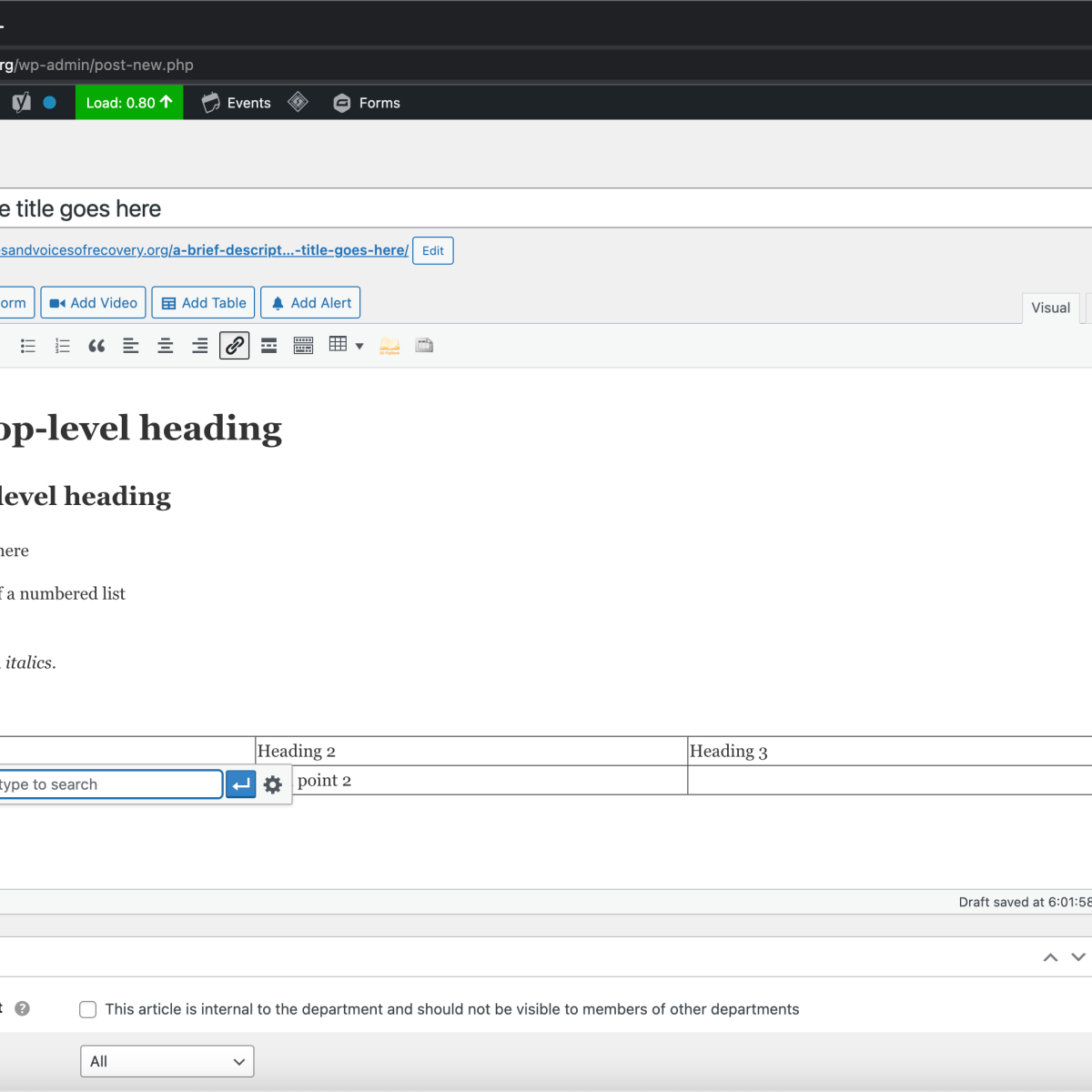This screenshot has width=1092, height=1092.
Task: Align text left in editor
Action: pos(131,346)
